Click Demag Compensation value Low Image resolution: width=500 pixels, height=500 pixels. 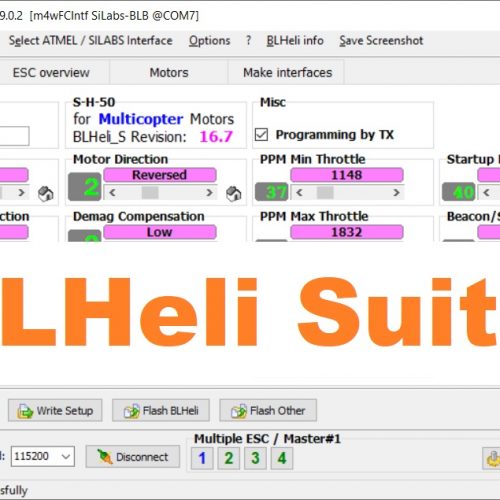coord(160,232)
